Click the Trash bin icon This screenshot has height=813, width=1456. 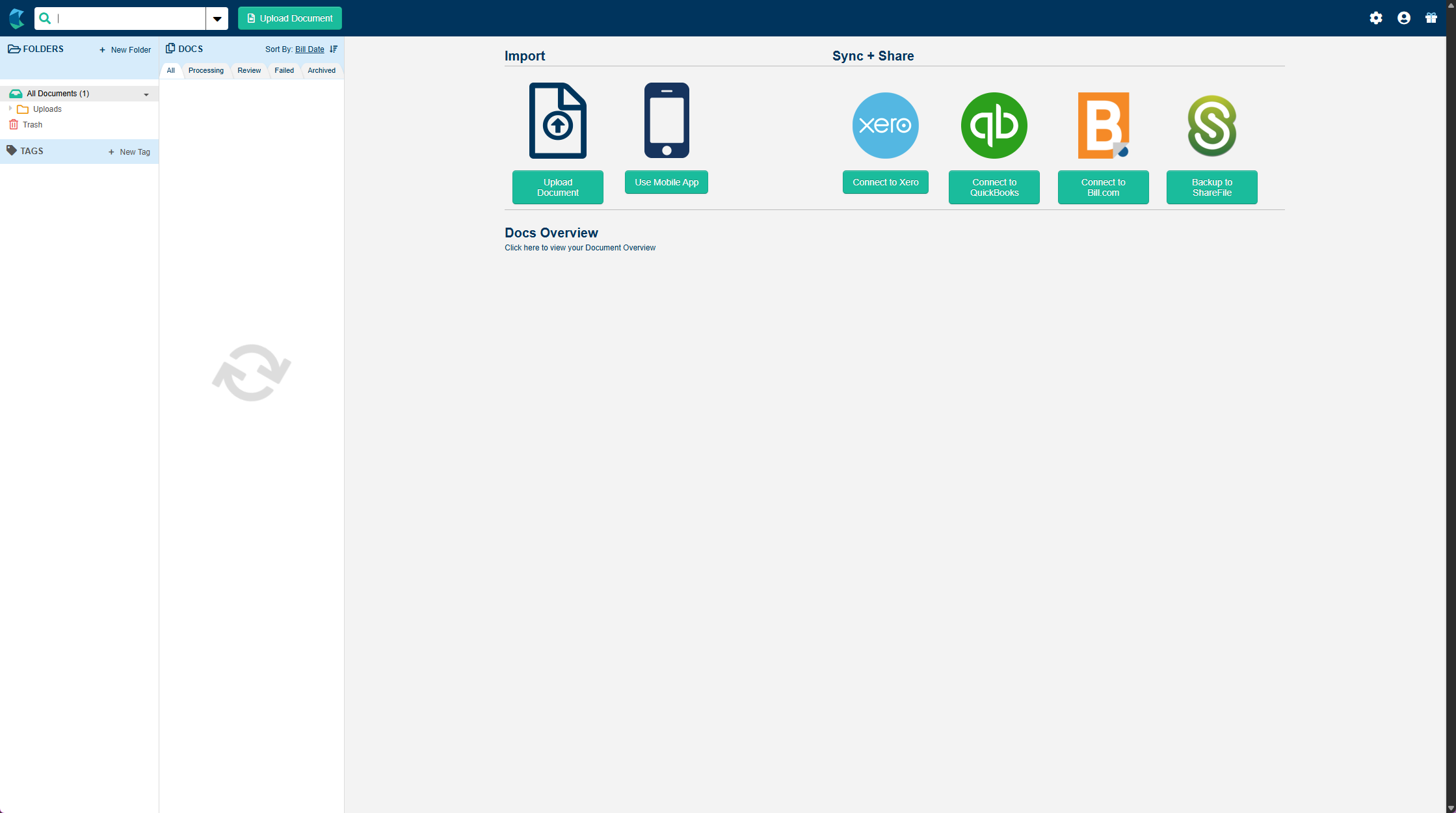14,124
